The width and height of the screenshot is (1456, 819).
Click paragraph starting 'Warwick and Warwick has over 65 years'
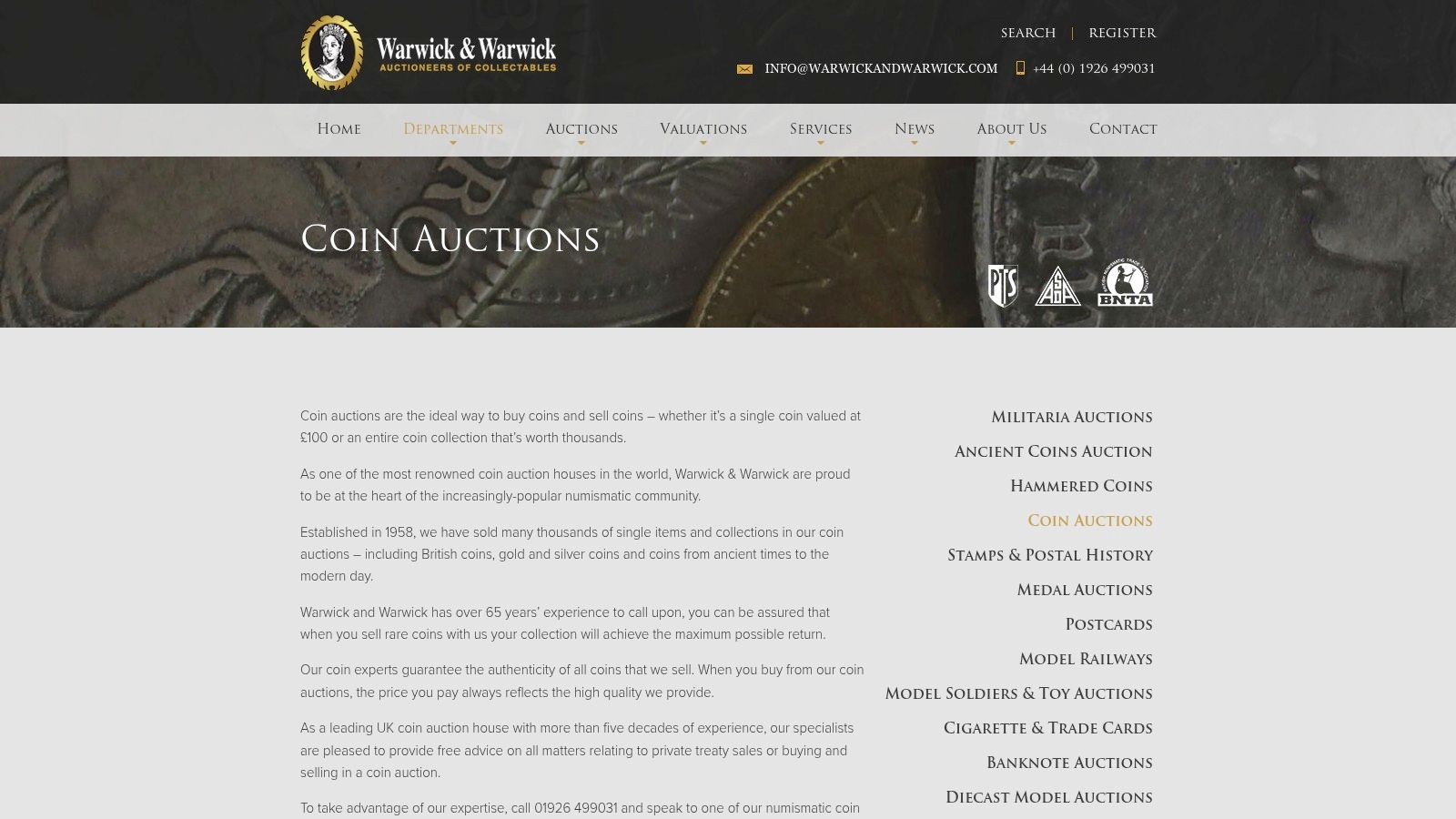[x=566, y=623]
